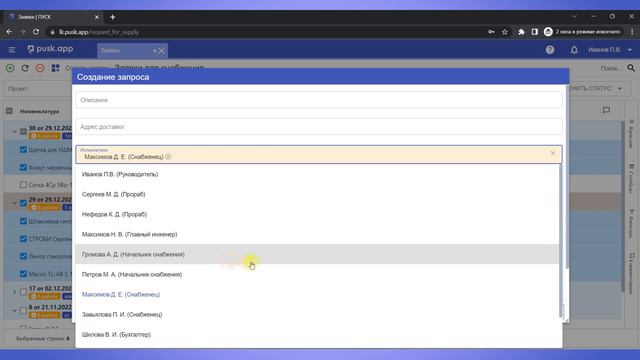This screenshot has width=640, height=360.
Task: Toggle checkbox for request 30 от 29.12
Action: tap(23, 131)
